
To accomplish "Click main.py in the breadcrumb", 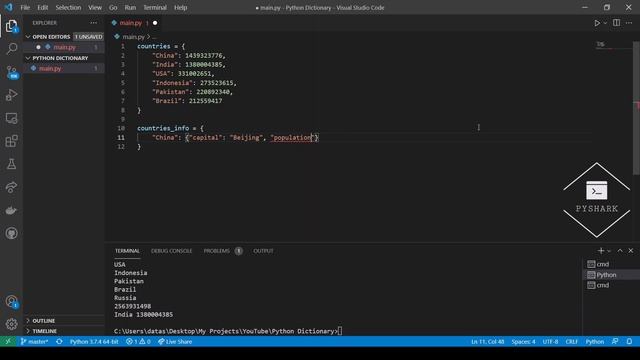I will coord(133,37).
